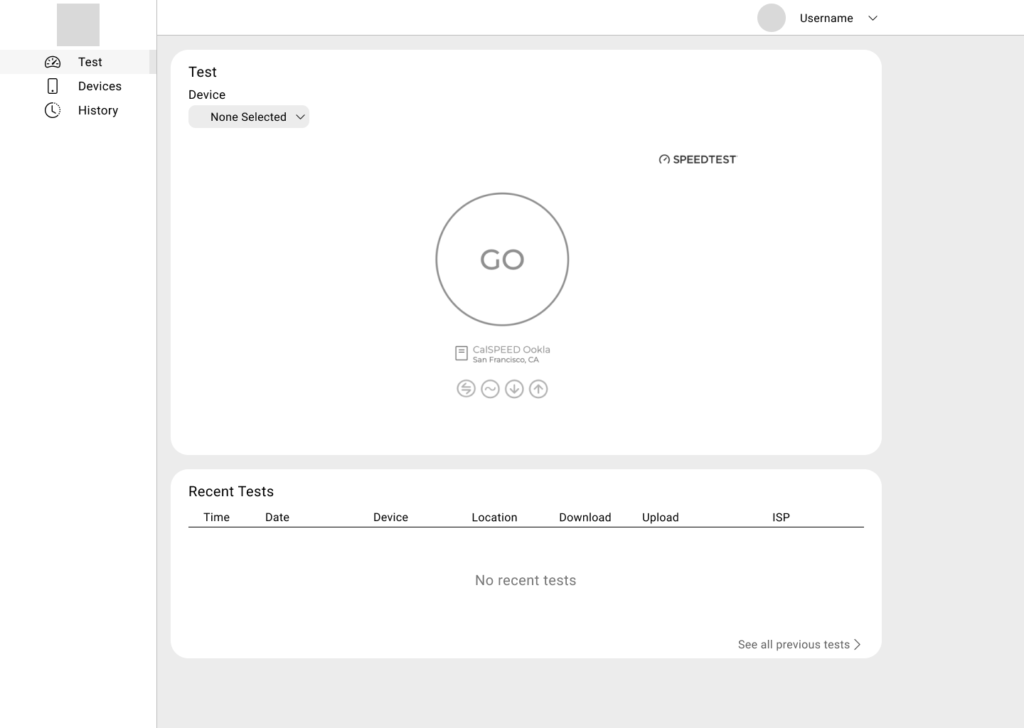Open Devices page label in the sidebar

pyautogui.click(x=100, y=86)
